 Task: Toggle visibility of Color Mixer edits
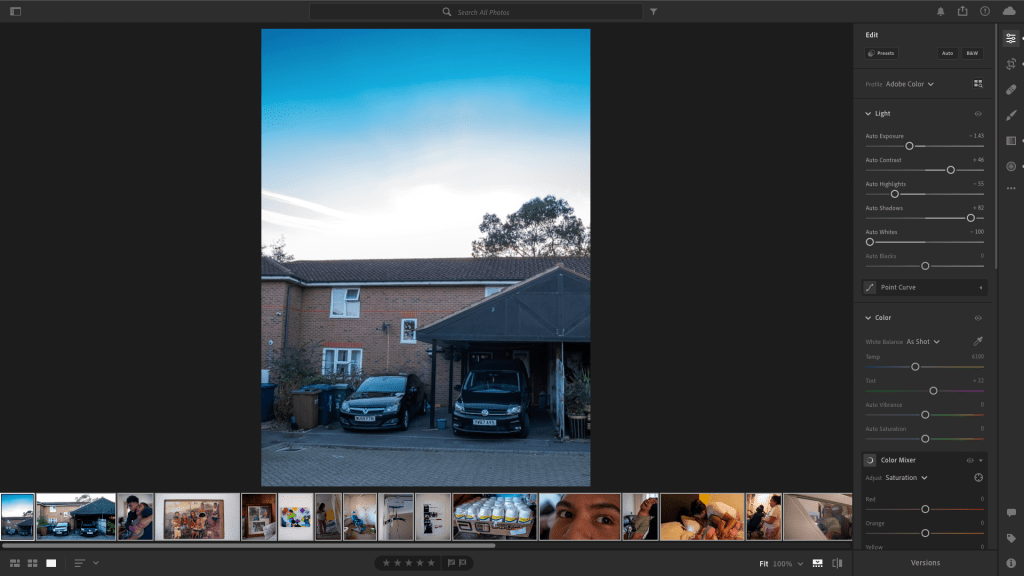click(969, 460)
